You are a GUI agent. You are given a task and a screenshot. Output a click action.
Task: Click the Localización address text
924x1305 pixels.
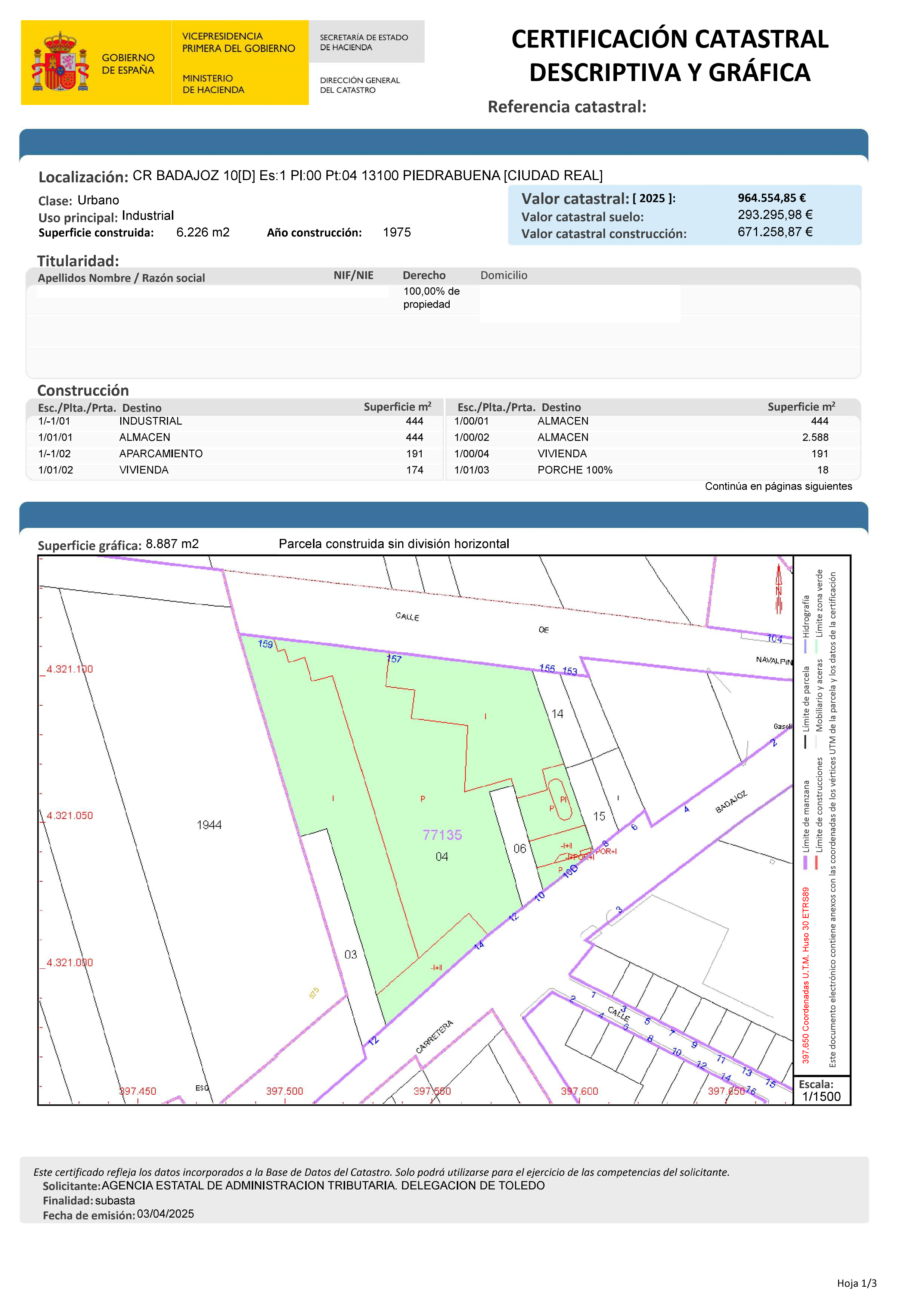coord(368,175)
